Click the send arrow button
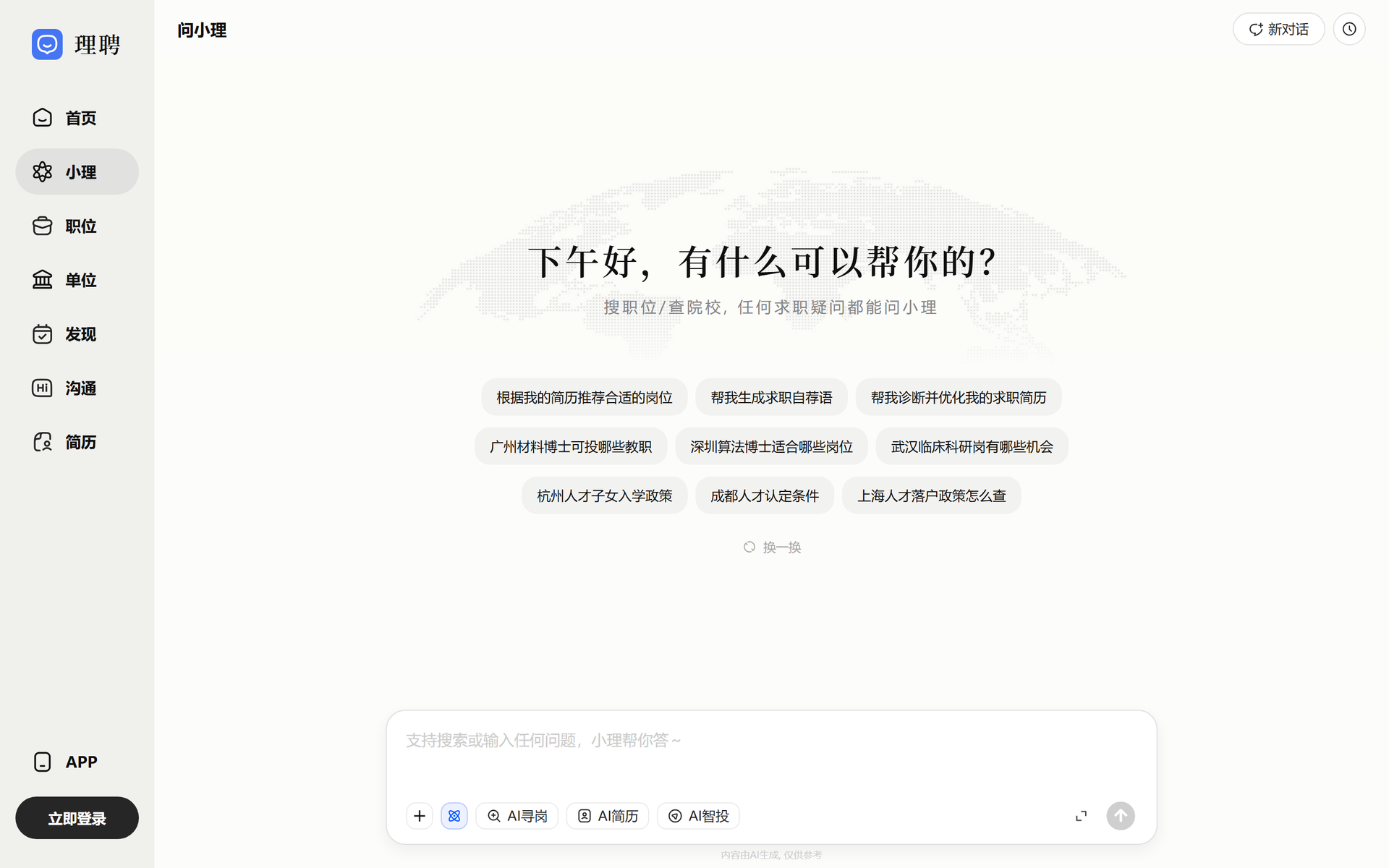This screenshot has height=868, width=1389. tap(1121, 816)
